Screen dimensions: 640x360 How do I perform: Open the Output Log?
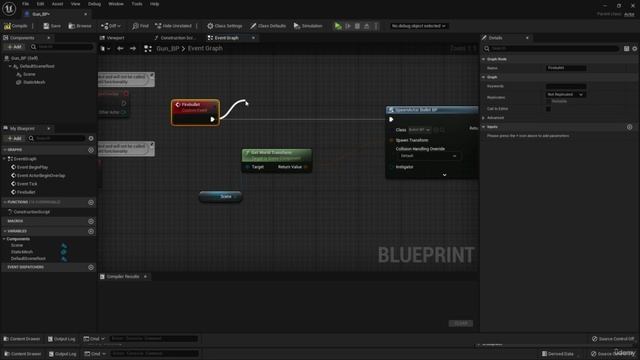pyautogui.click(x=62, y=339)
